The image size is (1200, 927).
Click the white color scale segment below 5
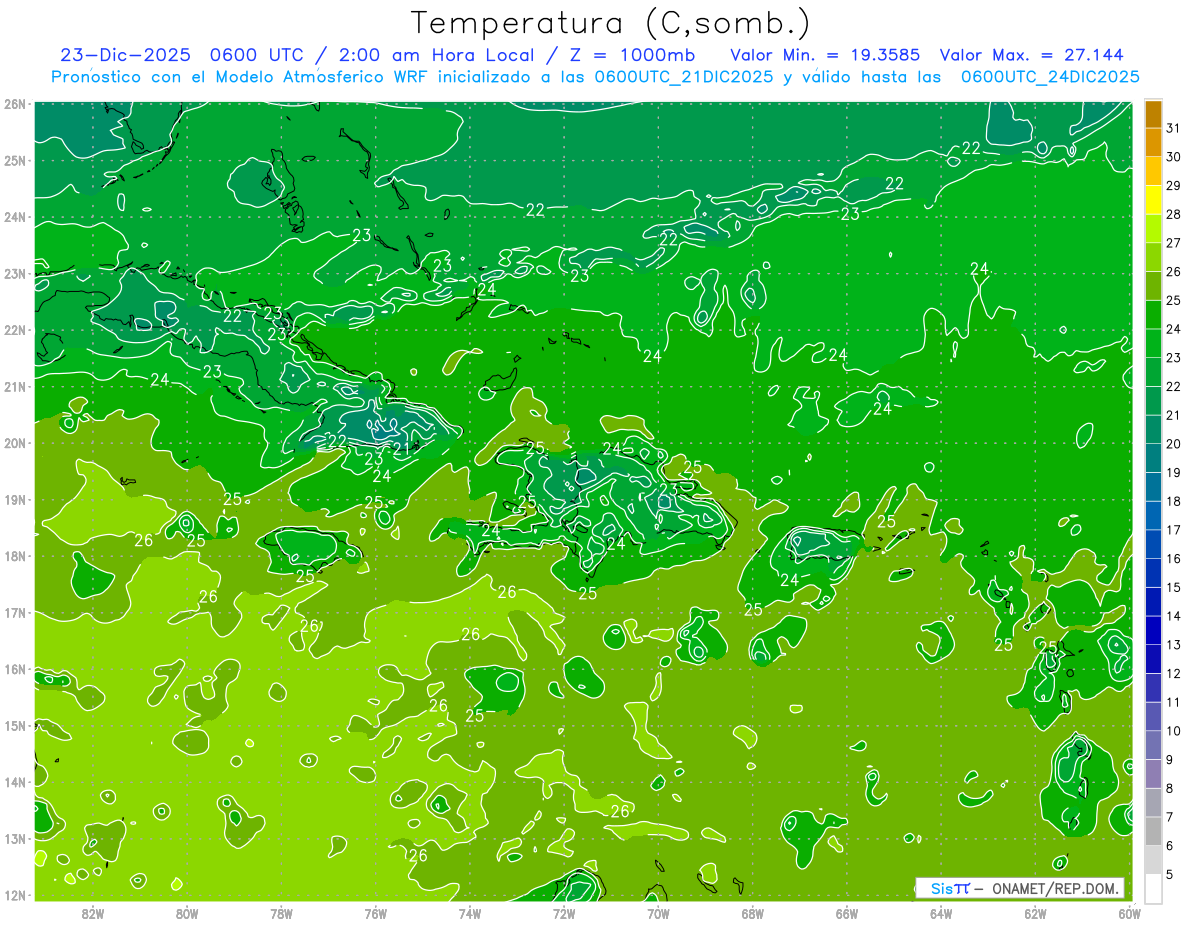(1153, 888)
